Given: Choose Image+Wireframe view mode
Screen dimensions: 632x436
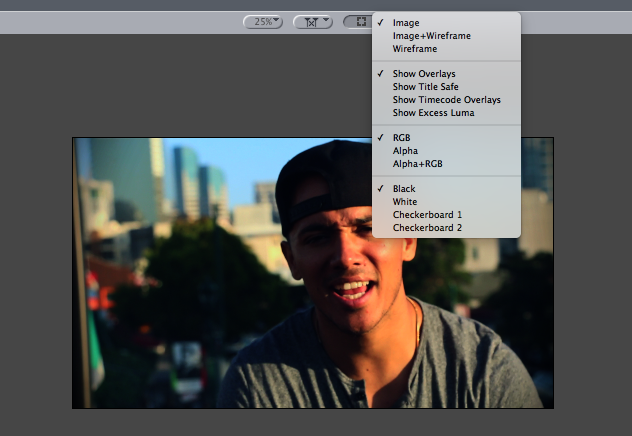Looking at the screenshot, I should [446, 36].
